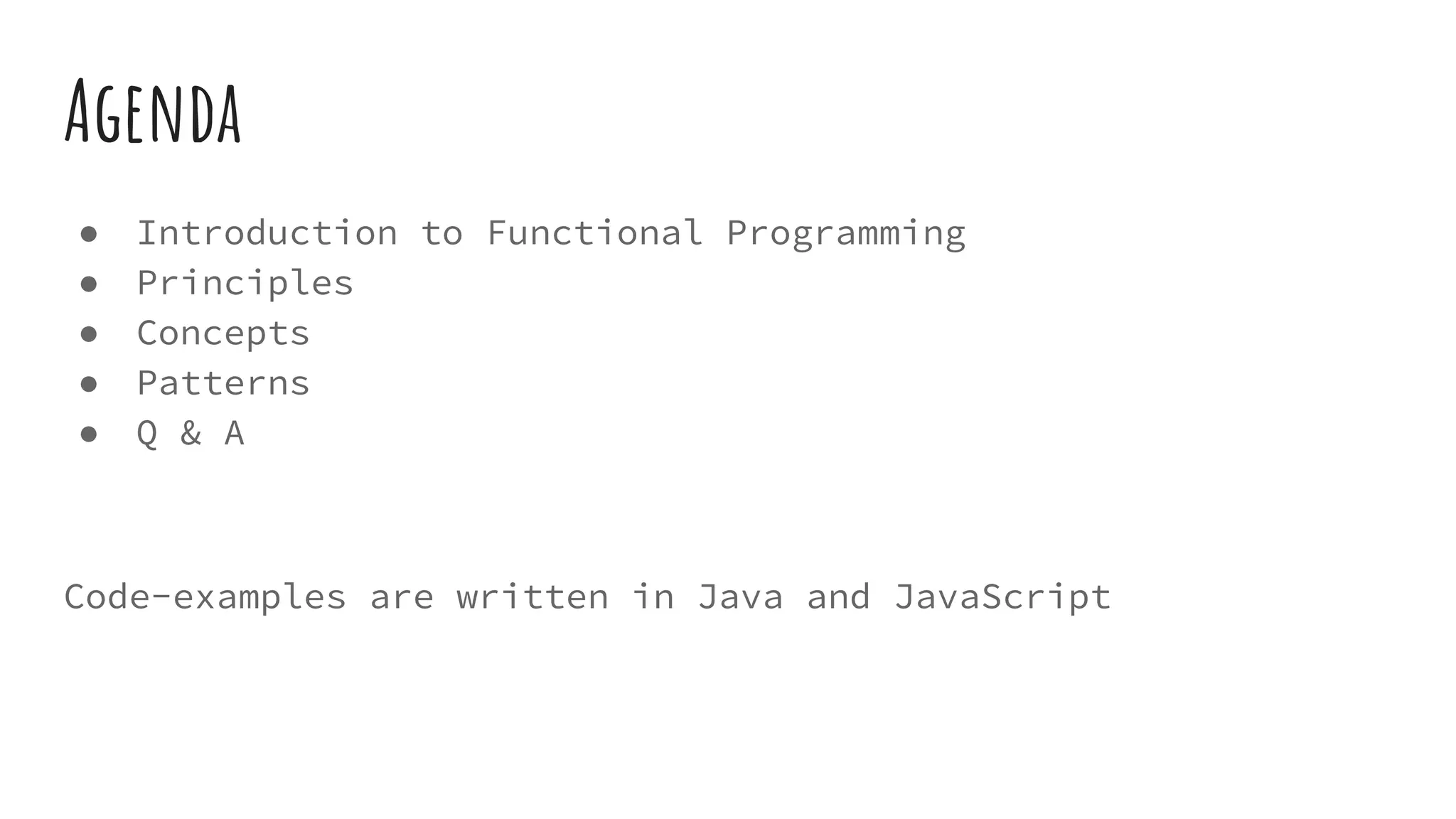The height and width of the screenshot is (819, 1456).
Task: Click the word Functional in first bullet
Action: [595, 232]
